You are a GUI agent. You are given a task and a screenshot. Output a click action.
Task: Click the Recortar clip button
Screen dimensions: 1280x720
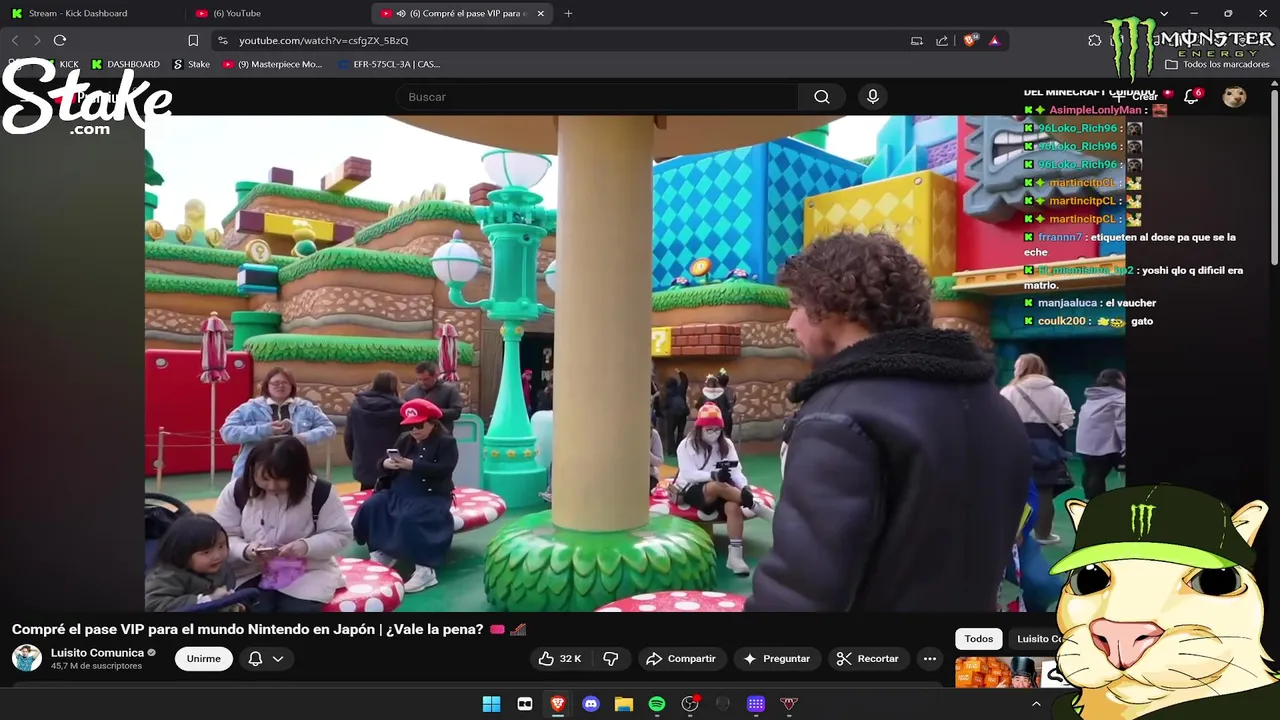pyautogui.click(x=867, y=659)
